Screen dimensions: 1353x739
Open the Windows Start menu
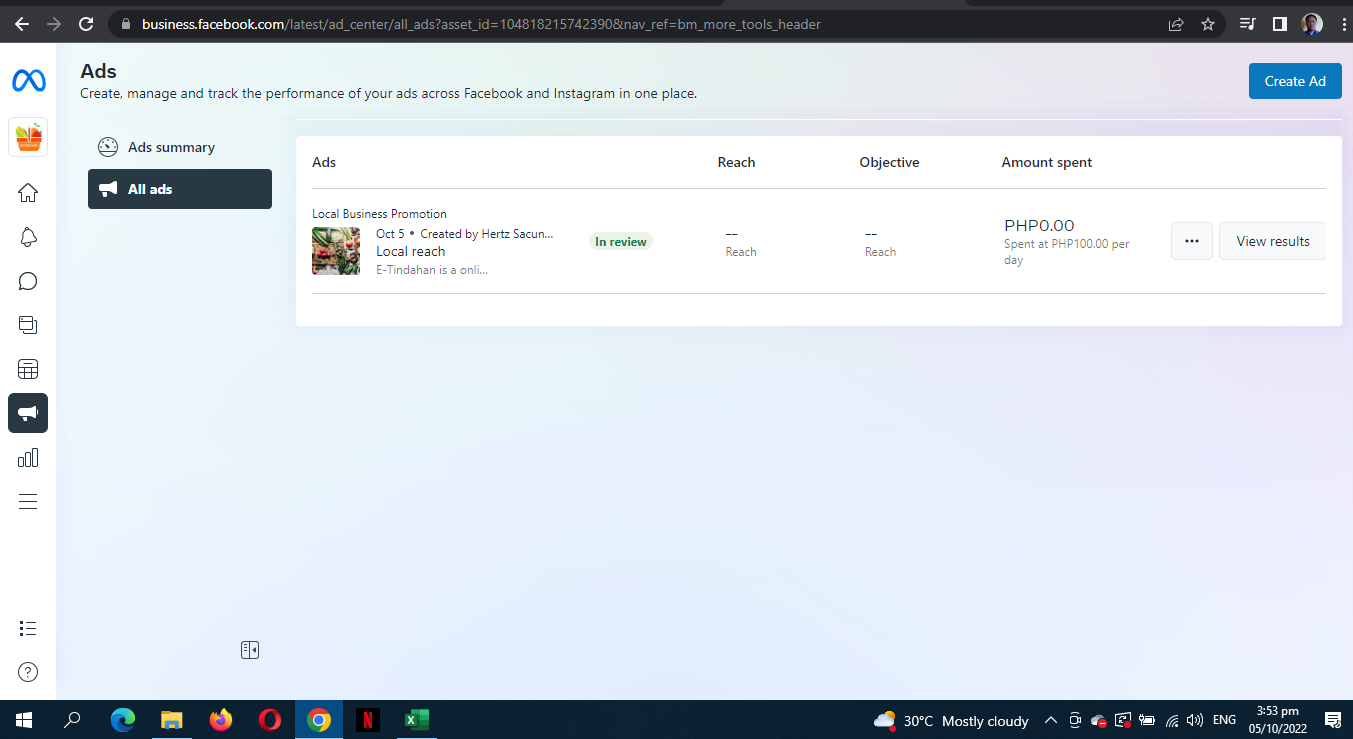click(x=24, y=719)
